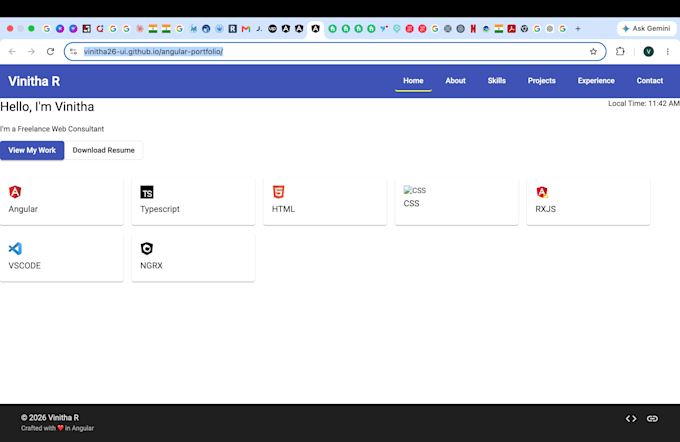Select the CSS card label text
The width and height of the screenshot is (680, 442).
pos(412,203)
